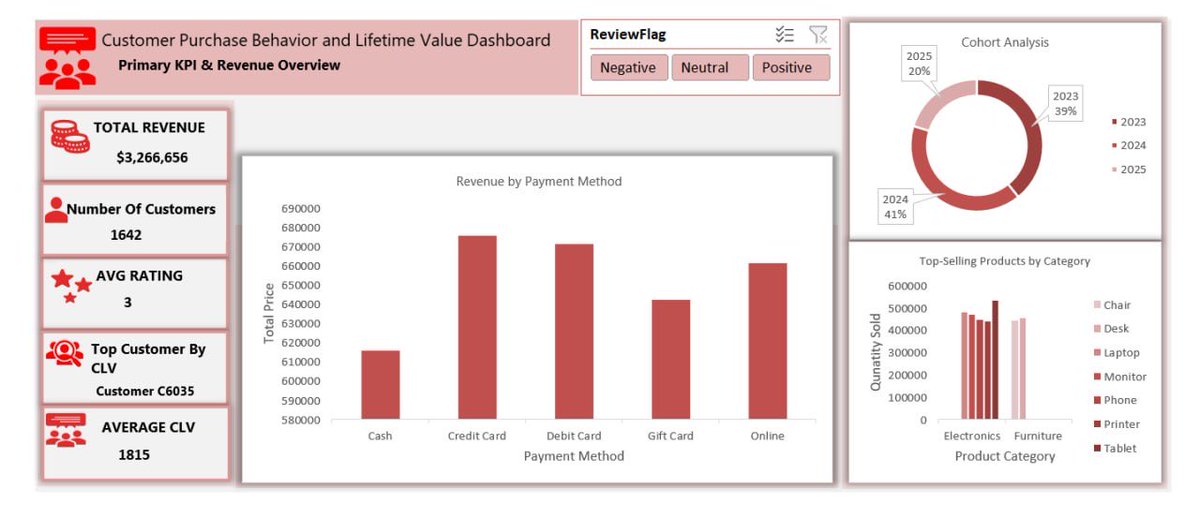The height and width of the screenshot is (518, 1200).
Task: Filter by Positive review flag
Action: coord(791,68)
